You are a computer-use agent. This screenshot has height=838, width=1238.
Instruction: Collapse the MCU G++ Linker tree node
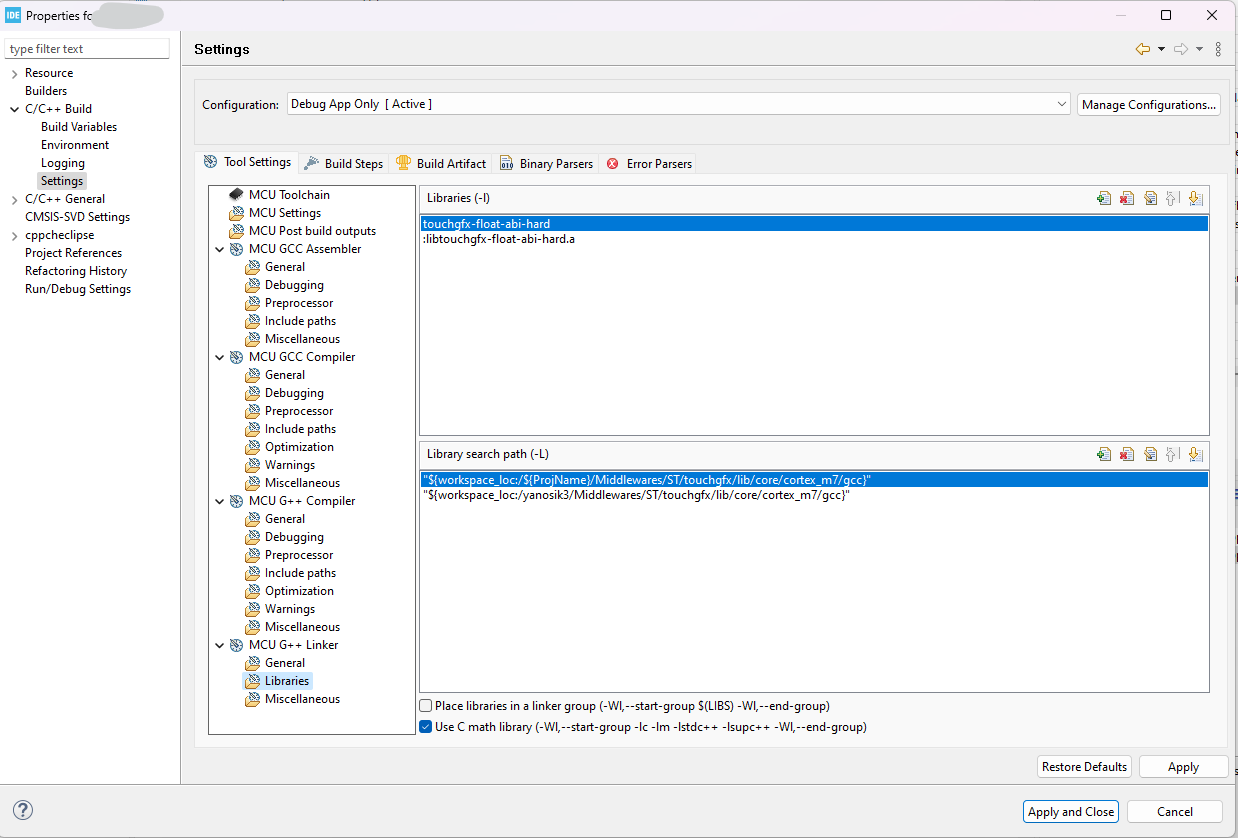point(219,645)
